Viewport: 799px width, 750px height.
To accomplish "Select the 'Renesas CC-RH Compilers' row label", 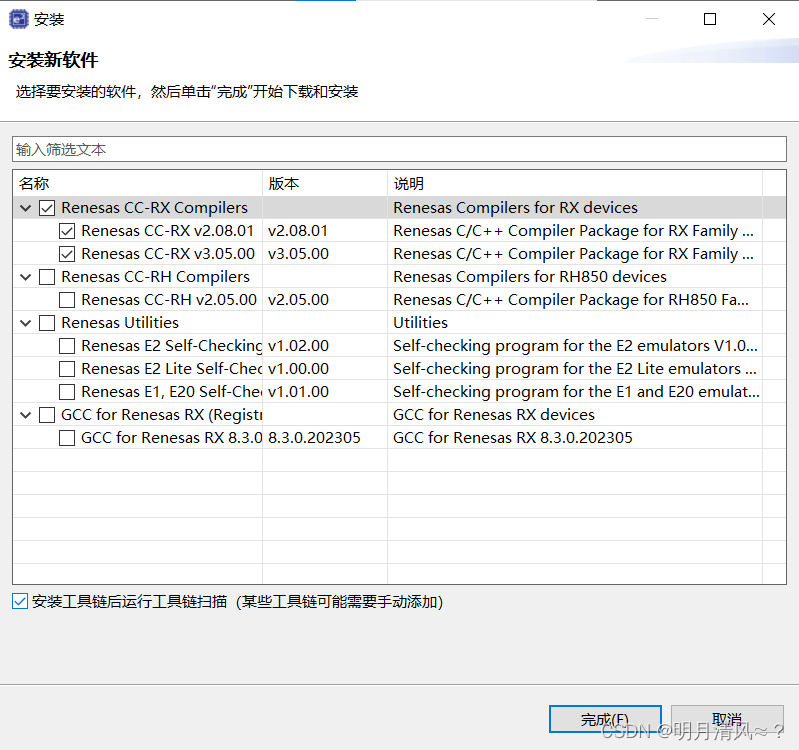I will (x=155, y=277).
